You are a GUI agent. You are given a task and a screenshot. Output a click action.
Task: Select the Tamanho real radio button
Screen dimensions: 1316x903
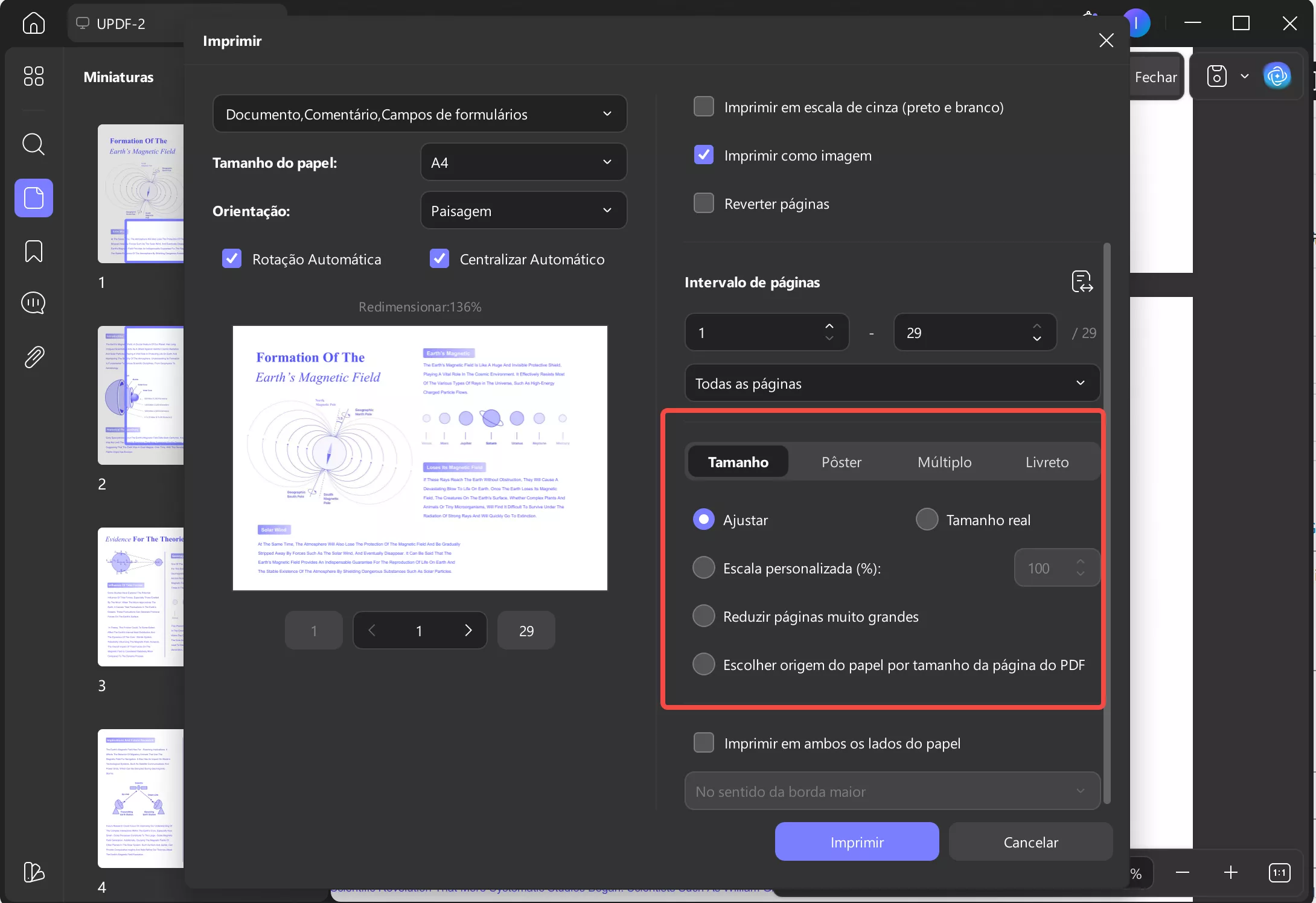pos(927,519)
